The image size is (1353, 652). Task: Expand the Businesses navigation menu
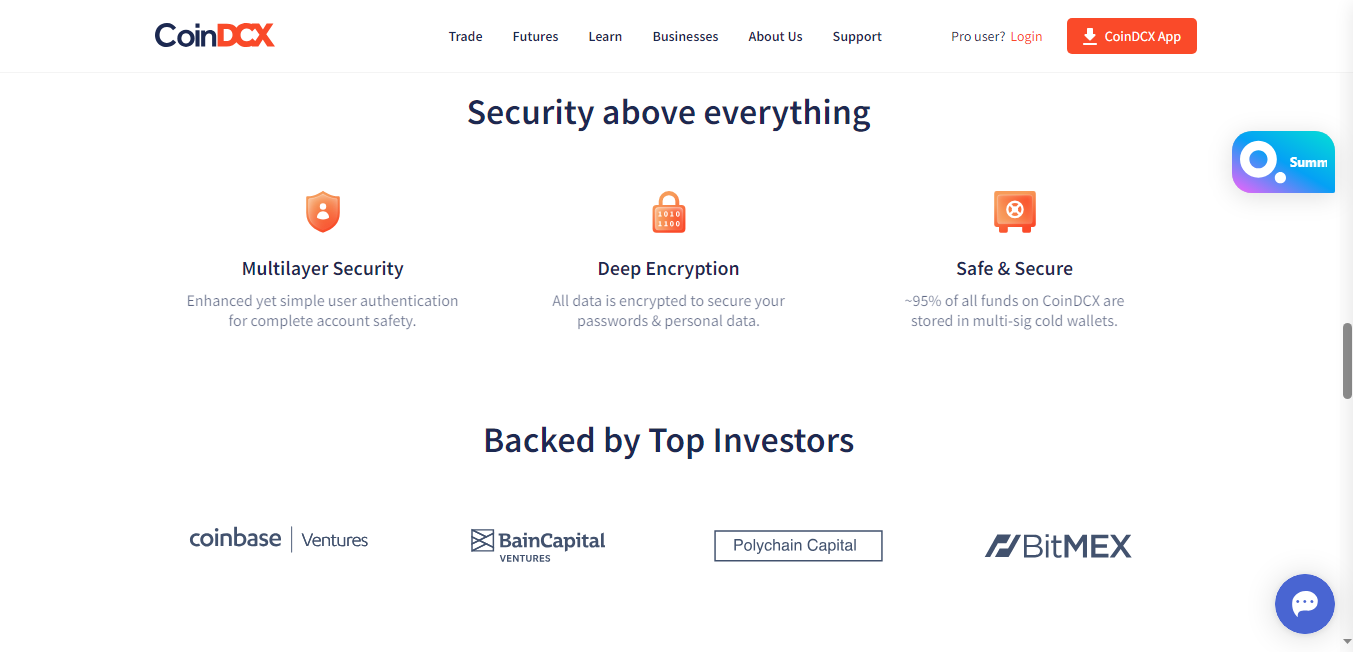pos(685,37)
